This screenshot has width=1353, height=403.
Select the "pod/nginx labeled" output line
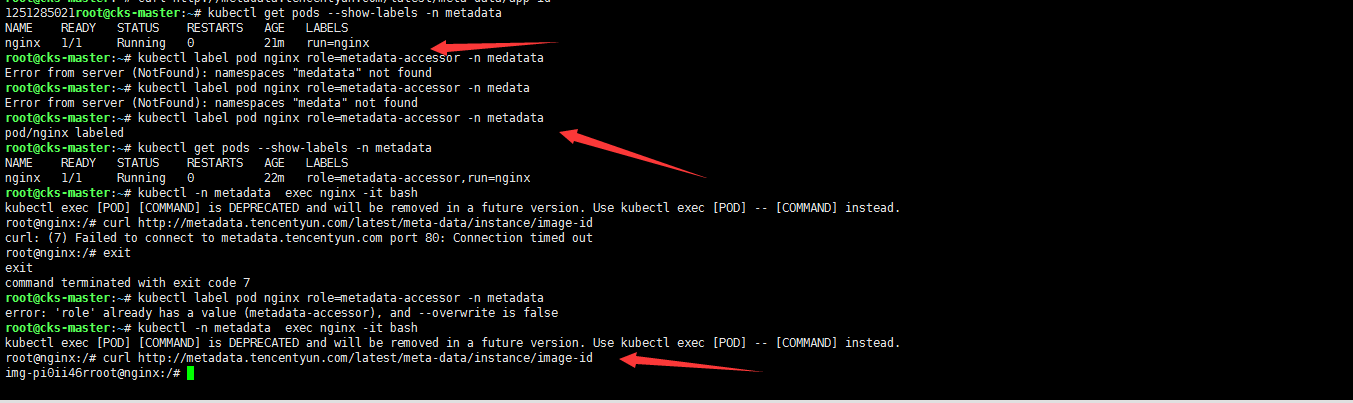[x=64, y=133]
